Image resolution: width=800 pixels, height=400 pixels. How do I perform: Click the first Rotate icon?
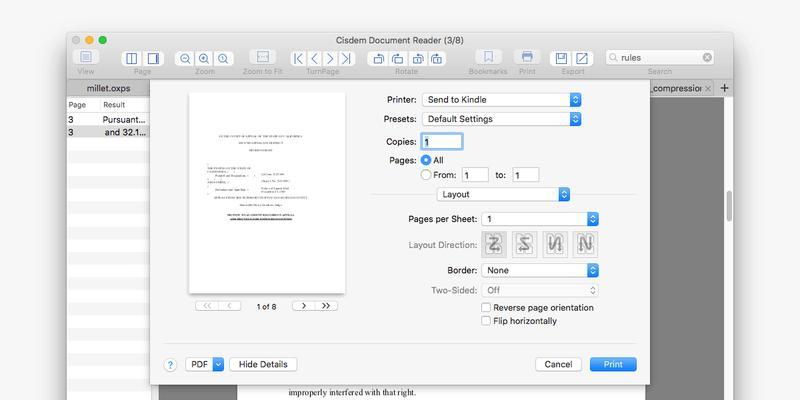[x=378, y=59]
